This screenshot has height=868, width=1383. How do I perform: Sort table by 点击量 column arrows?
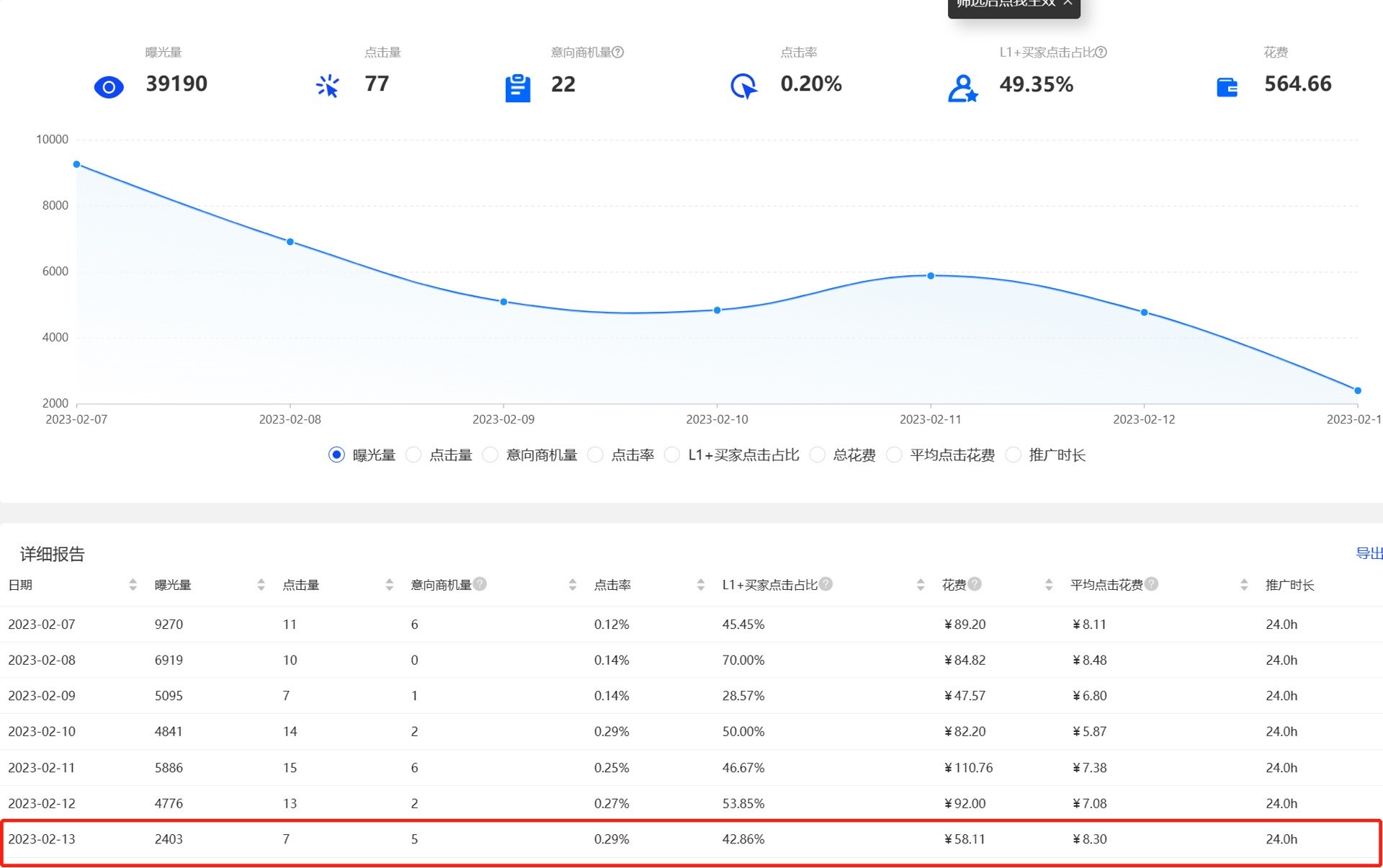pyautogui.click(x=389, y=585)
